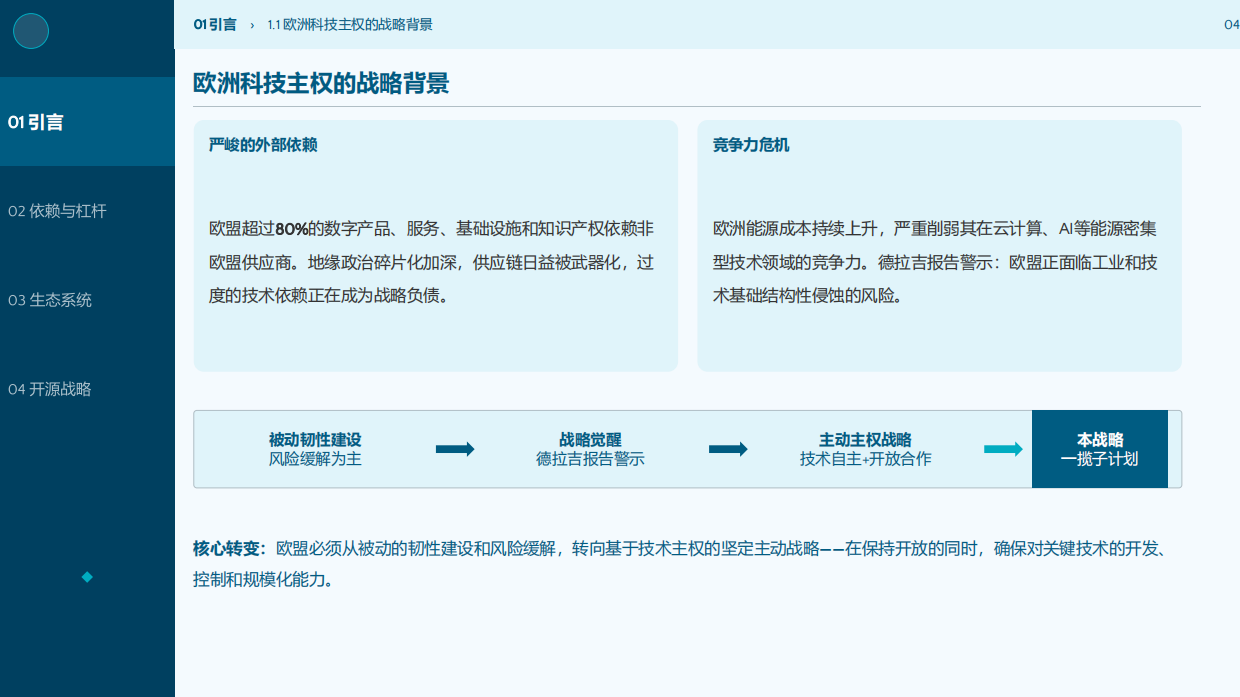Click the teal diamond marker in sidebar
1240x697 pixels.
coord(87,577)
